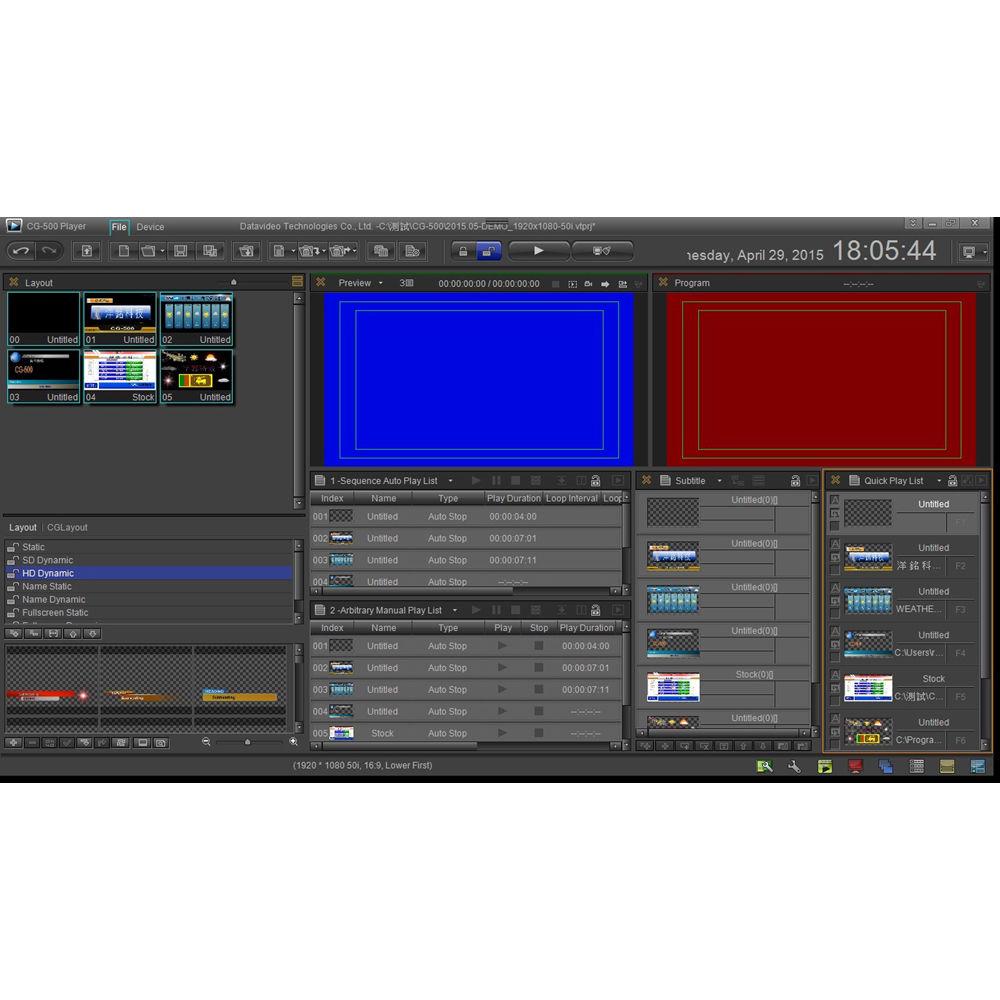Viewport: 1000px width, 1000px height.
Task: Switch to the CGLayout tab
Action: point(67,527)
